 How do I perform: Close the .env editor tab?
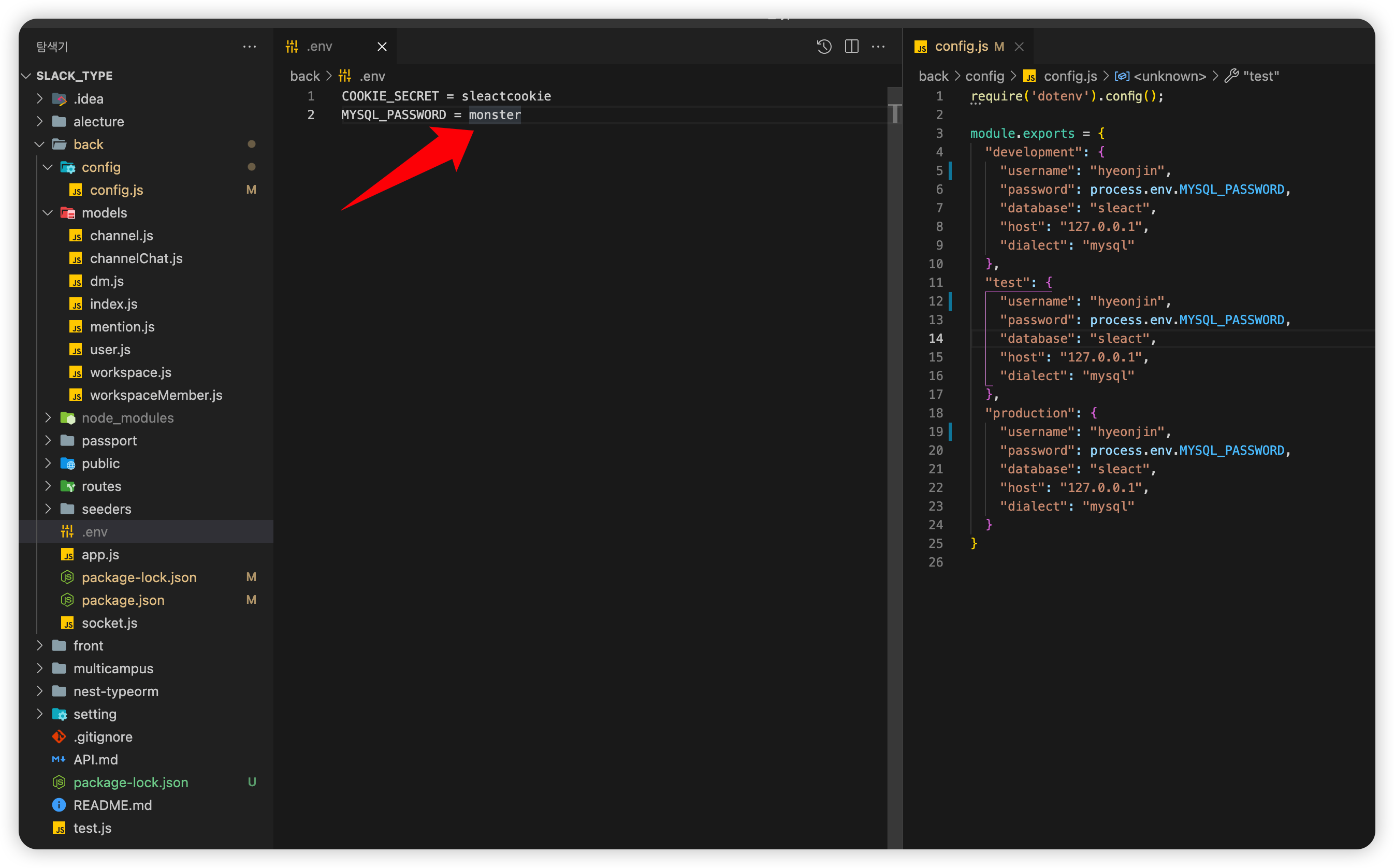(x=382, y=47)
